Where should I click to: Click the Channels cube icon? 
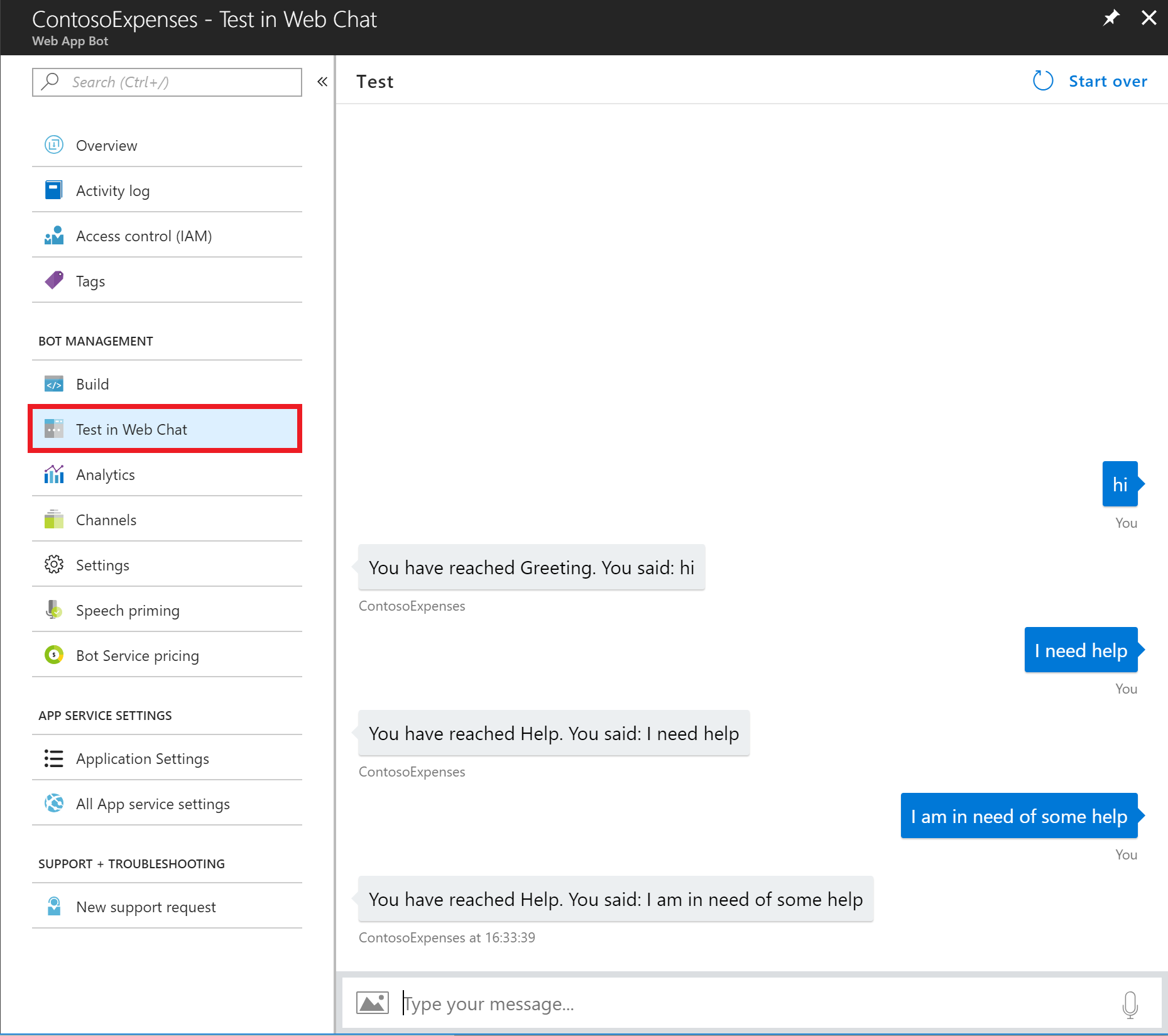point(54,520)
